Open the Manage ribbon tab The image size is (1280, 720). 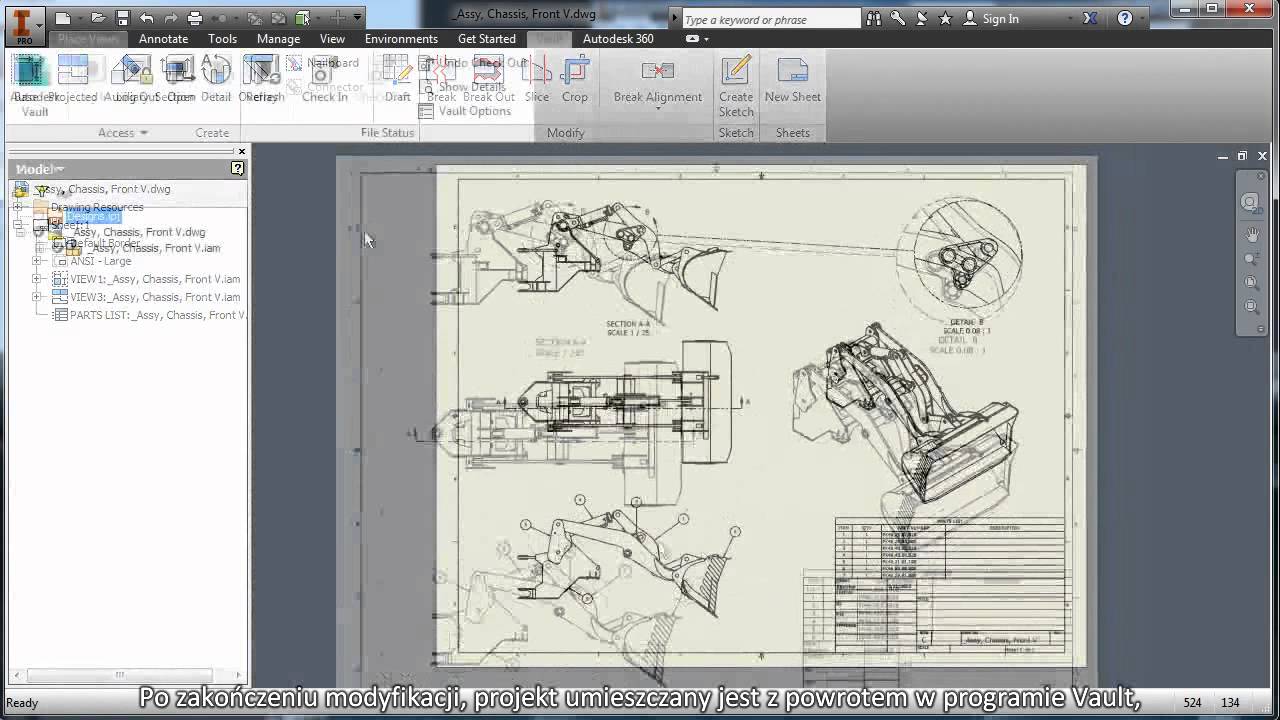tap(278, 39)
